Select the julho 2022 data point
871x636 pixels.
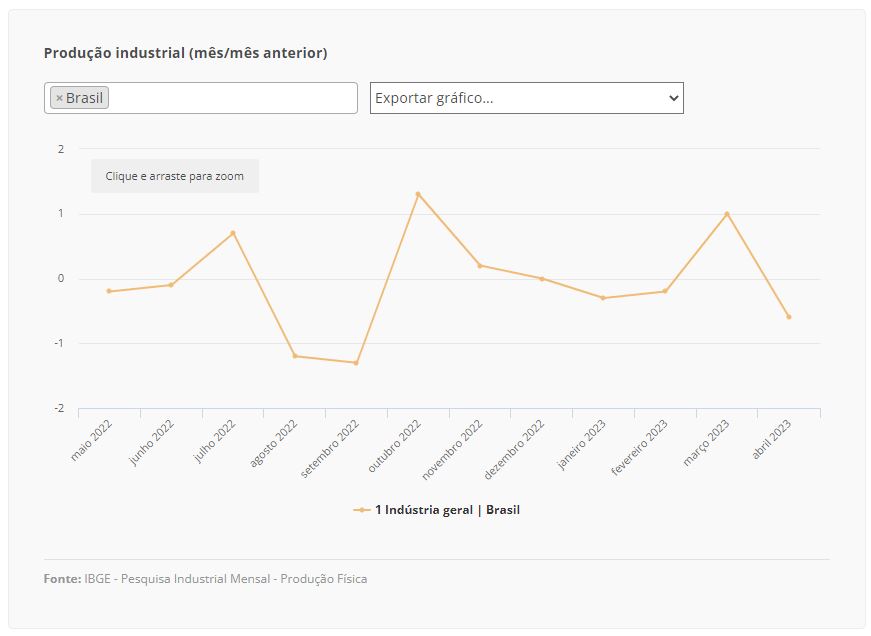(x=233, y=233)
